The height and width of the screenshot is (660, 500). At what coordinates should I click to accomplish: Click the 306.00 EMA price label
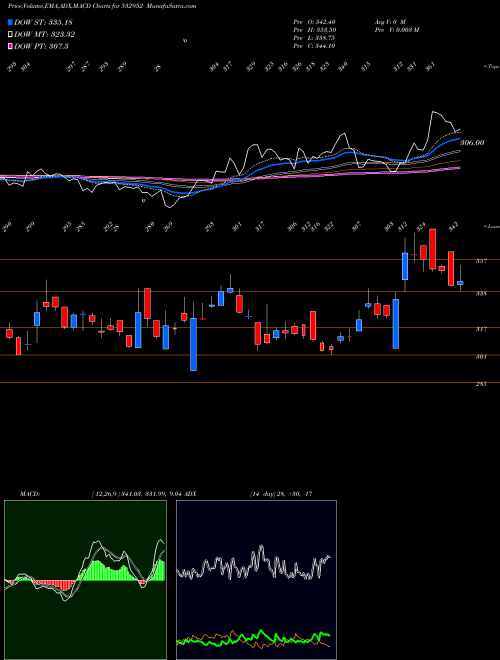pyautogui.click(x=472, y=143)
